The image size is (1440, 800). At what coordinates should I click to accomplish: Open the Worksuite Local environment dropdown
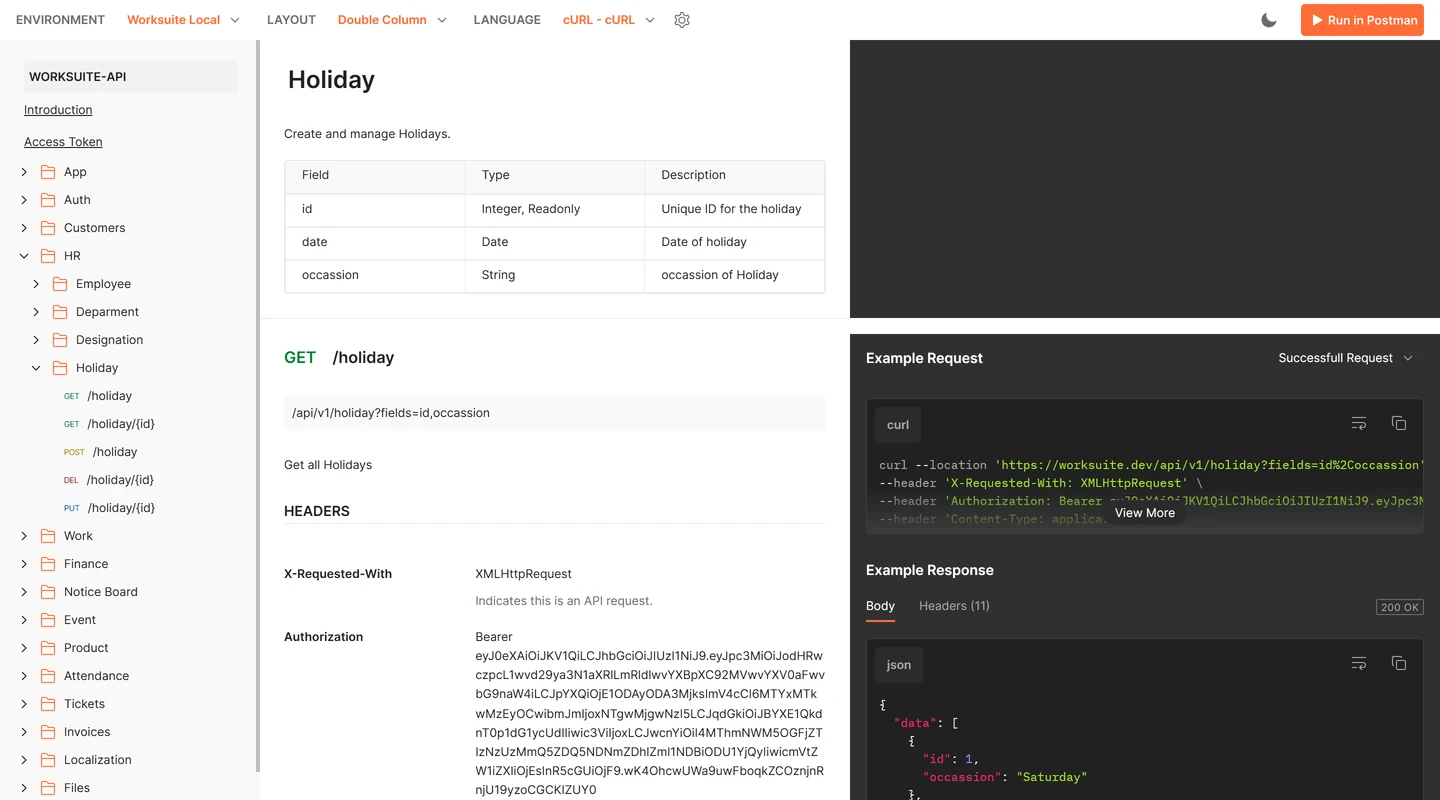coord(184,20)
